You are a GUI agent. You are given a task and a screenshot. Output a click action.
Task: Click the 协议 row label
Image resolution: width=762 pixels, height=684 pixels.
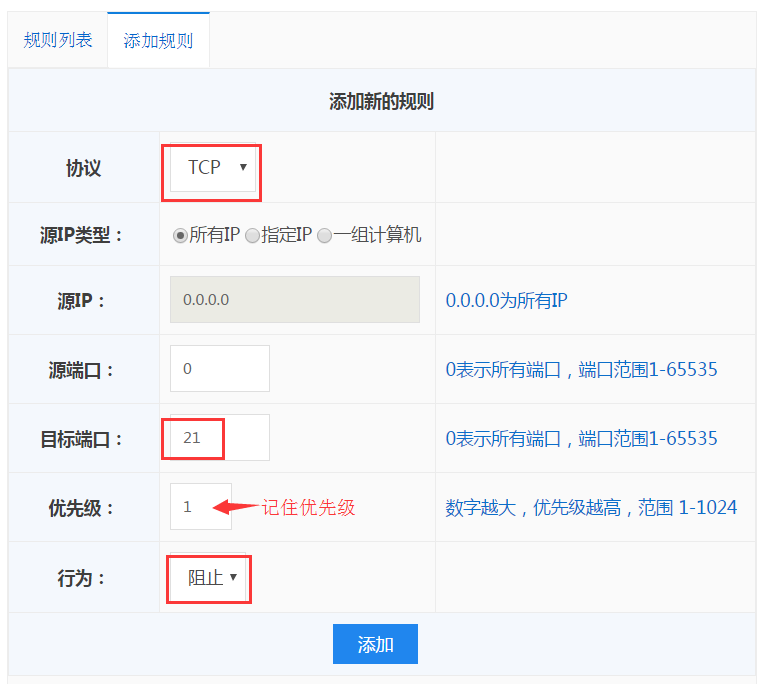(x=84, y=168)
